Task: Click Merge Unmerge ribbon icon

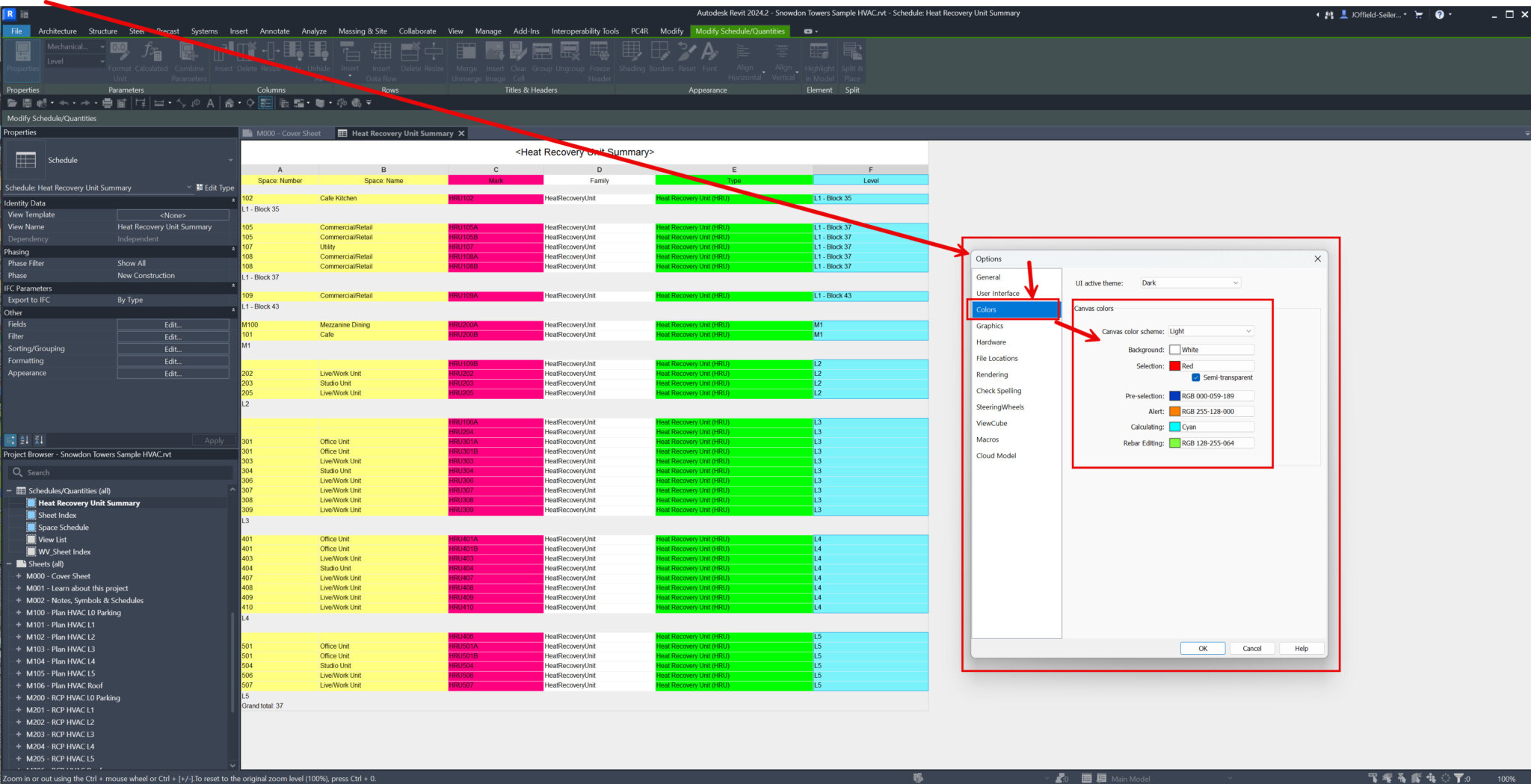Action: point(466,51)
